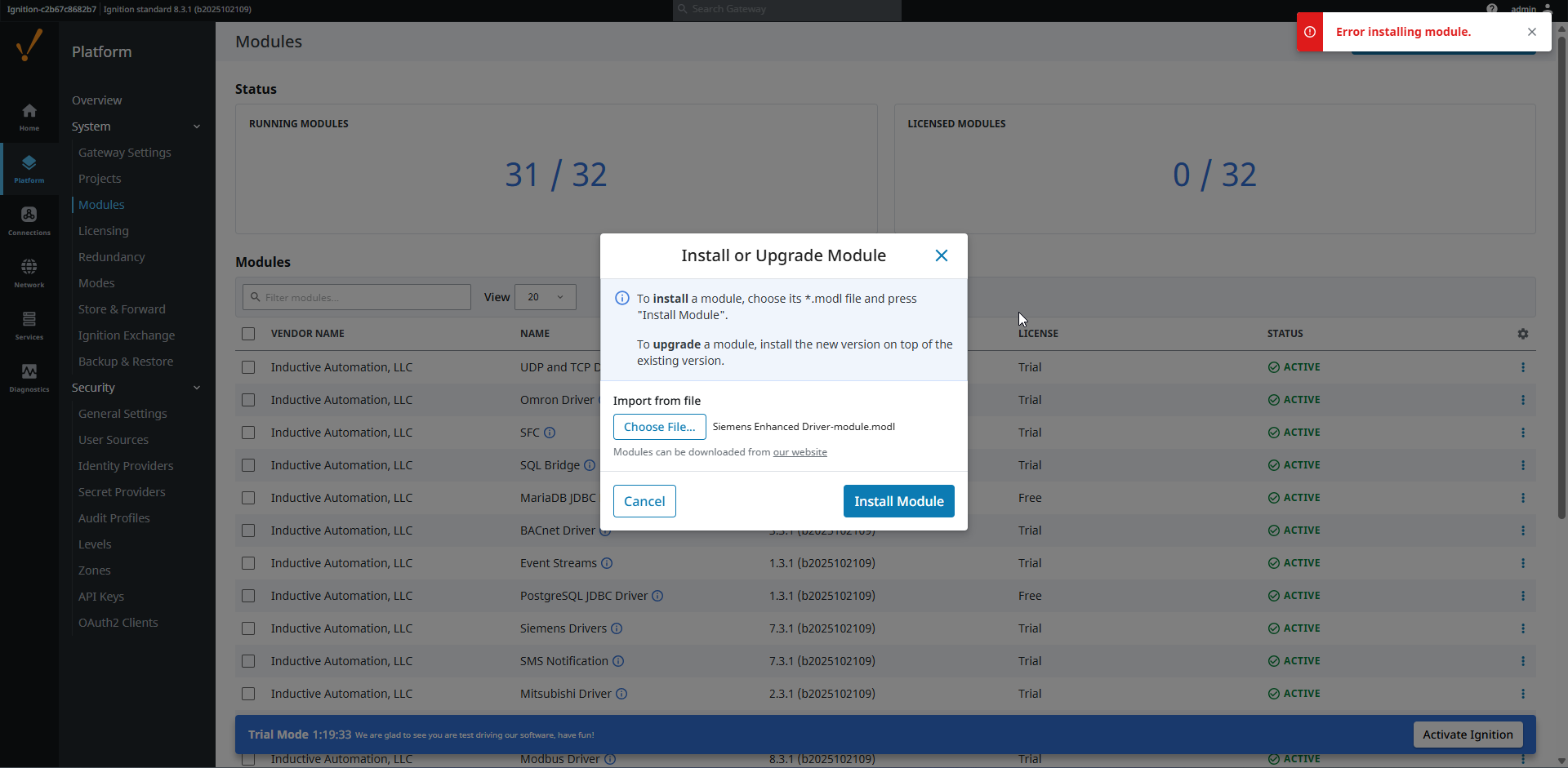This screenshot has height=768, width=1568.
Task: Open the Services section icon
Action: pyautogui.click(x=29, y=326)
